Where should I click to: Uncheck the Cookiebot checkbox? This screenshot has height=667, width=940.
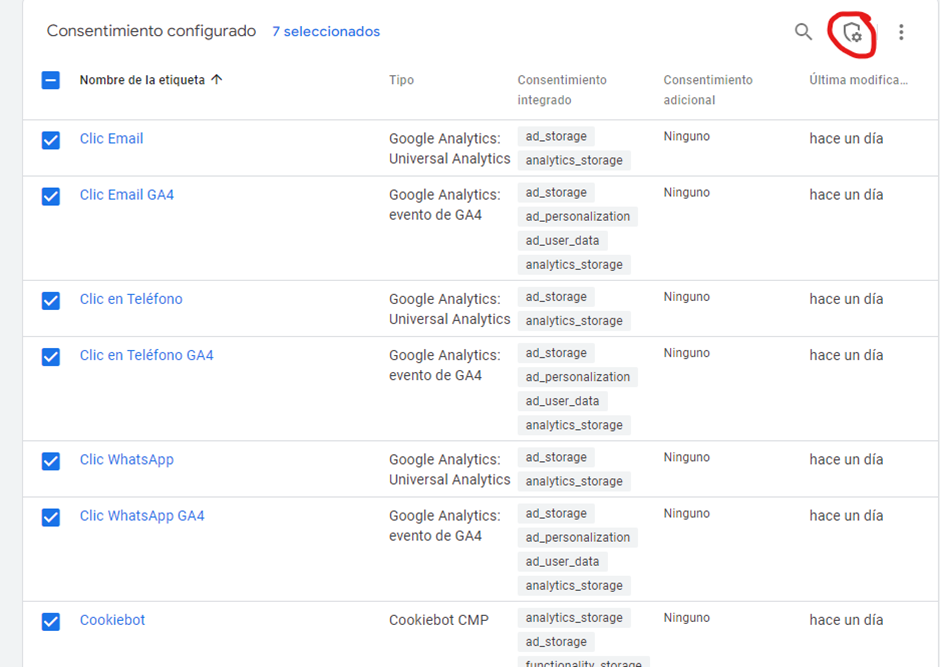pos(51,621)
